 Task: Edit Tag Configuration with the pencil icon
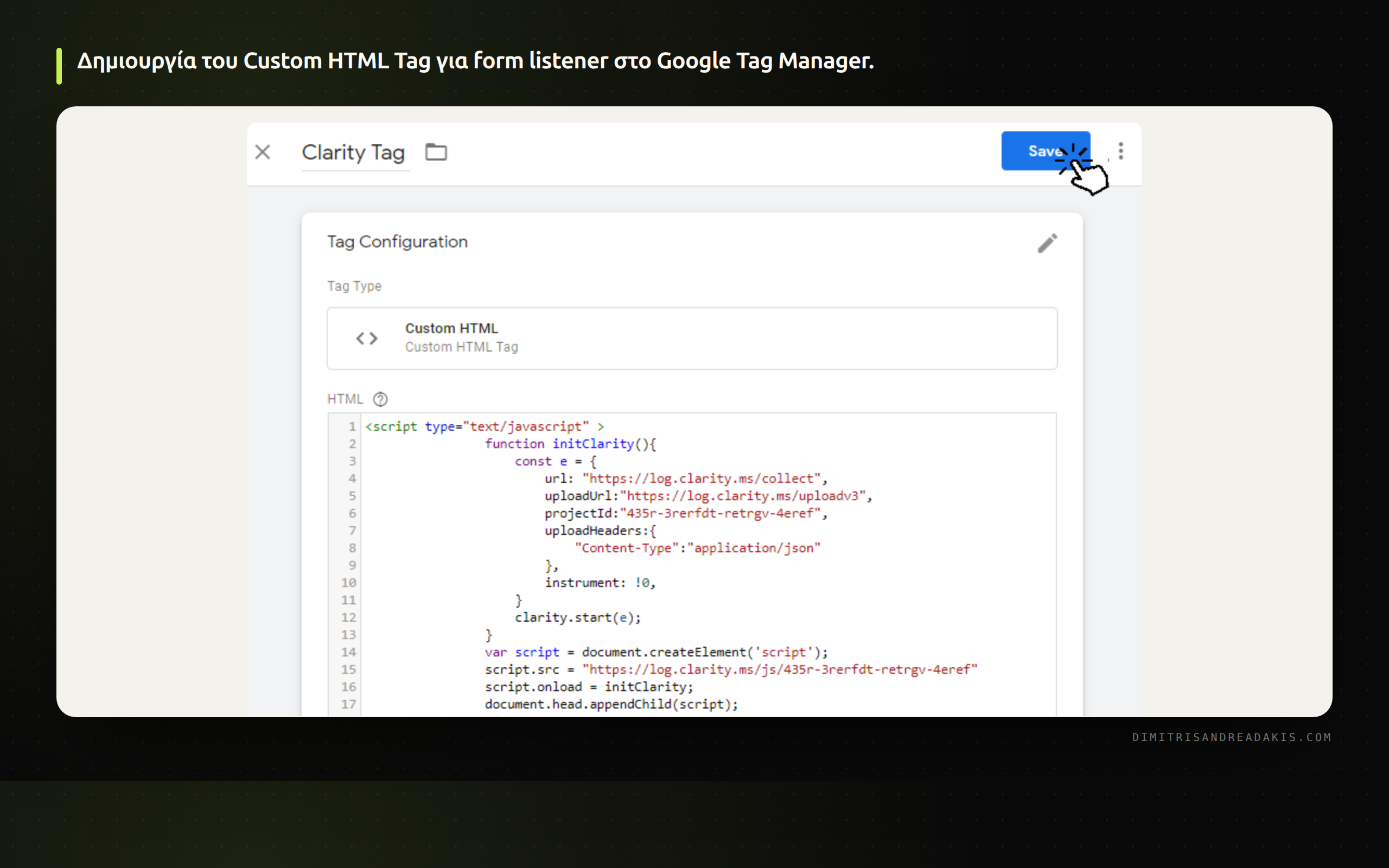1047,244
